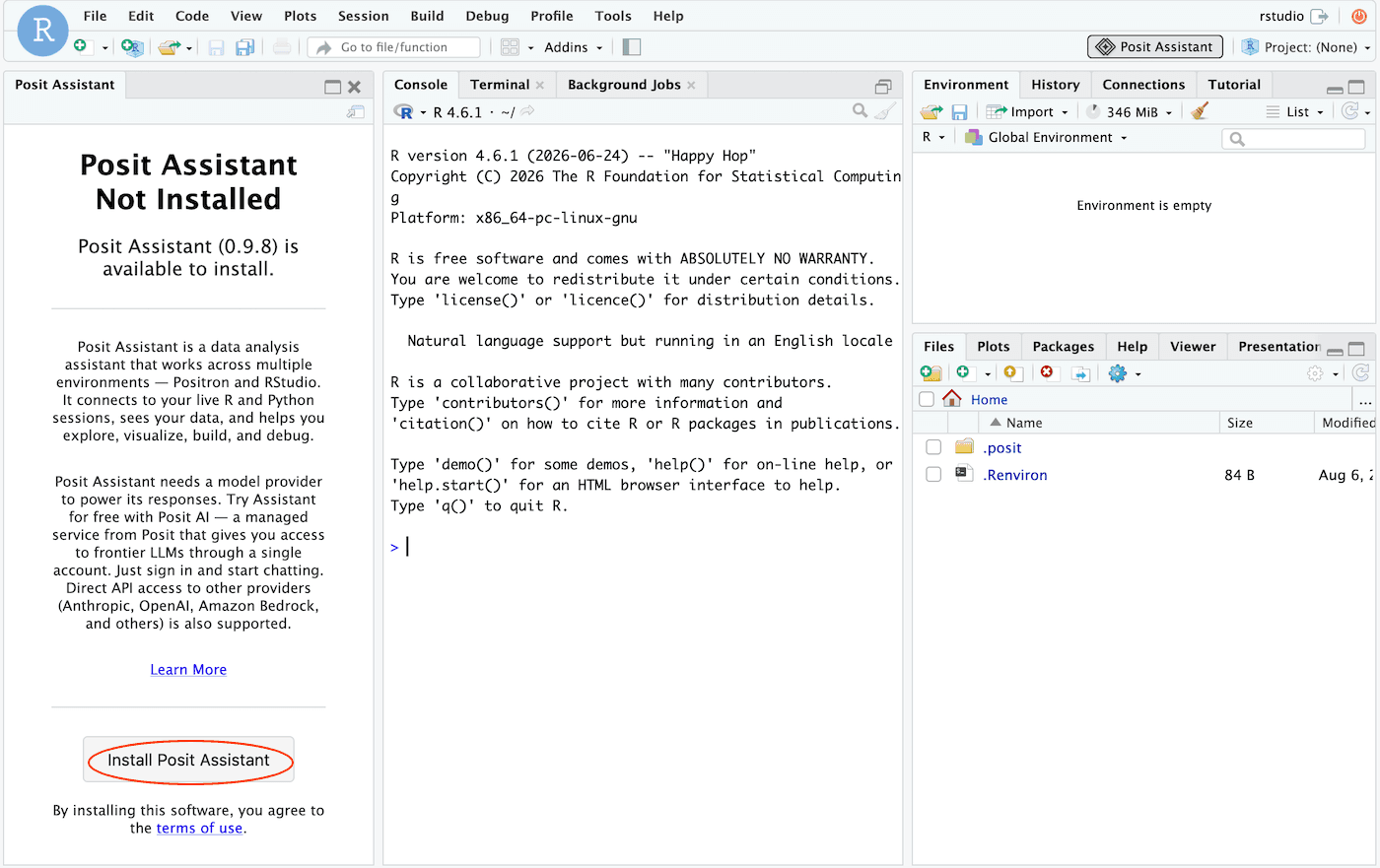
Task: Open the Tools menu
Action: click(613, 16)
